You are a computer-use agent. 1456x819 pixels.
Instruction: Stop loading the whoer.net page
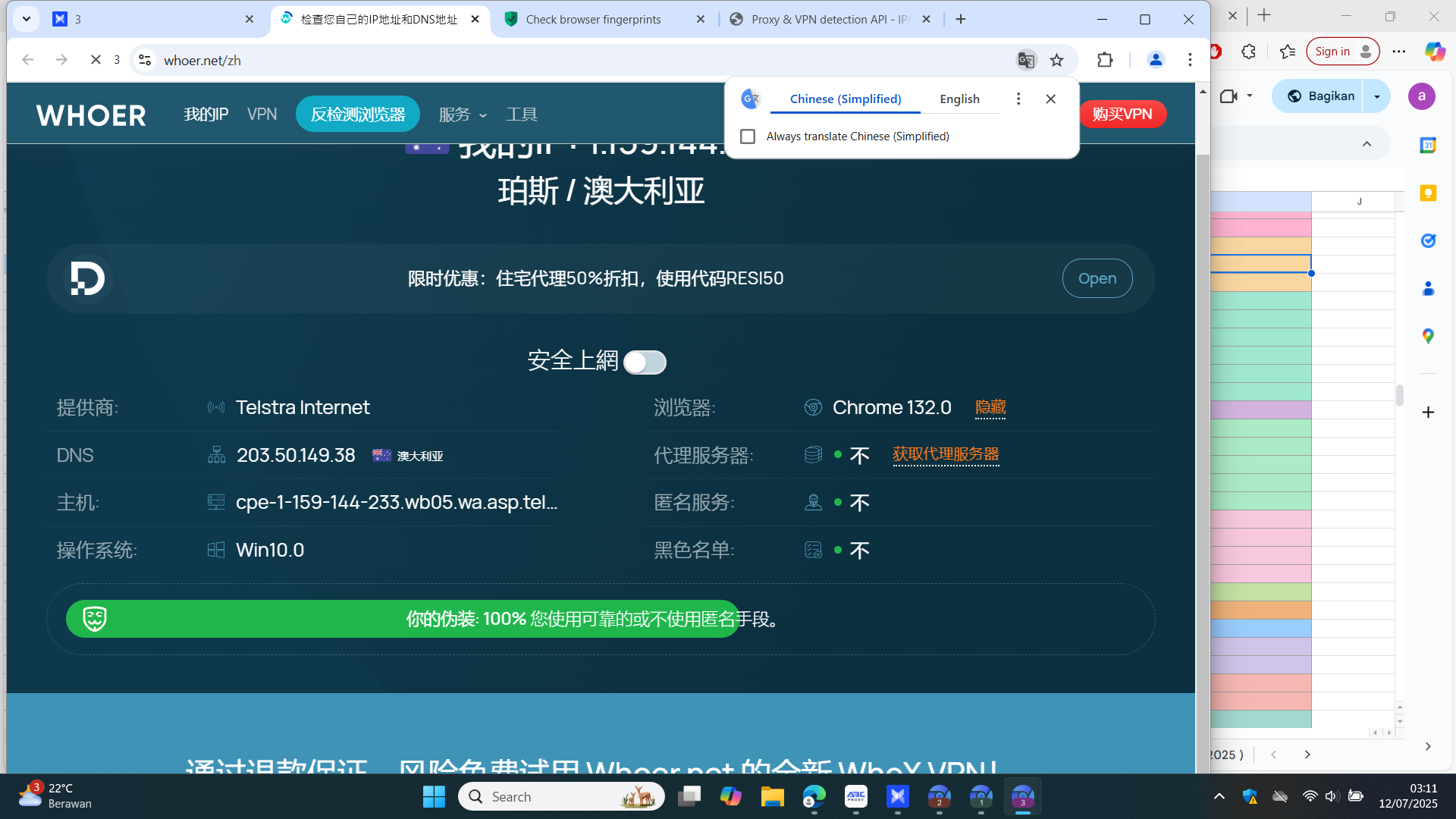coord(96,60)
